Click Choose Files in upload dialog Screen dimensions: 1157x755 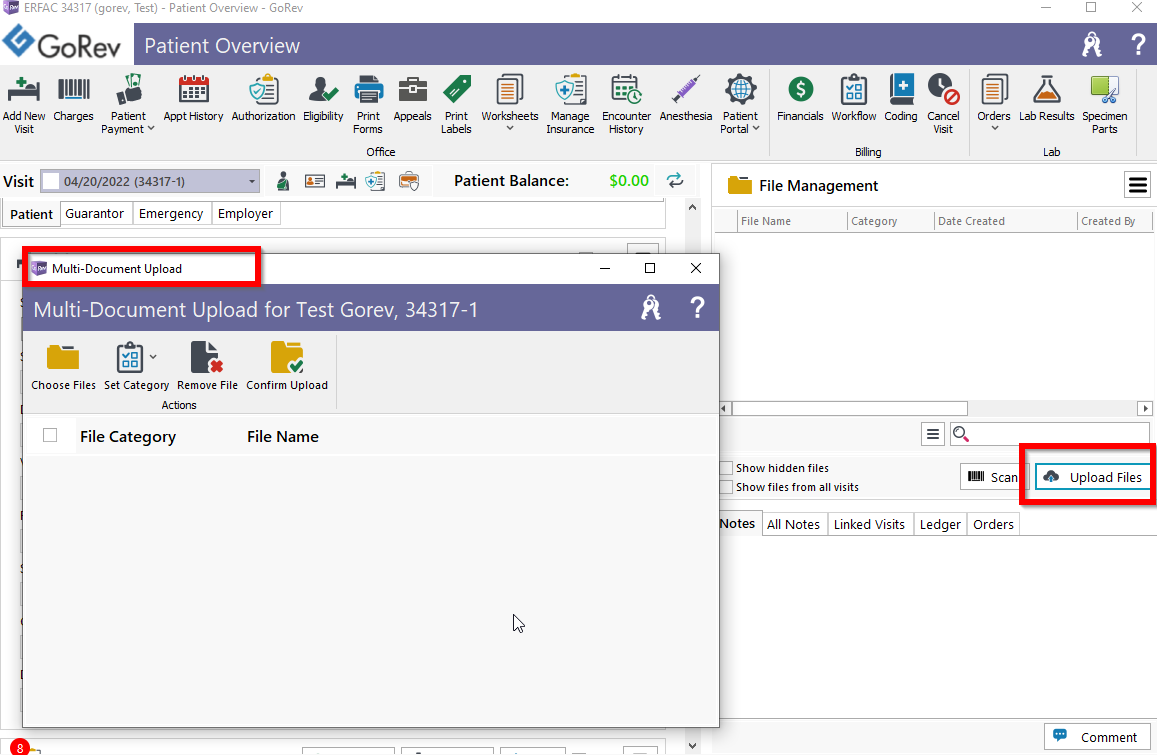[63, 366]
